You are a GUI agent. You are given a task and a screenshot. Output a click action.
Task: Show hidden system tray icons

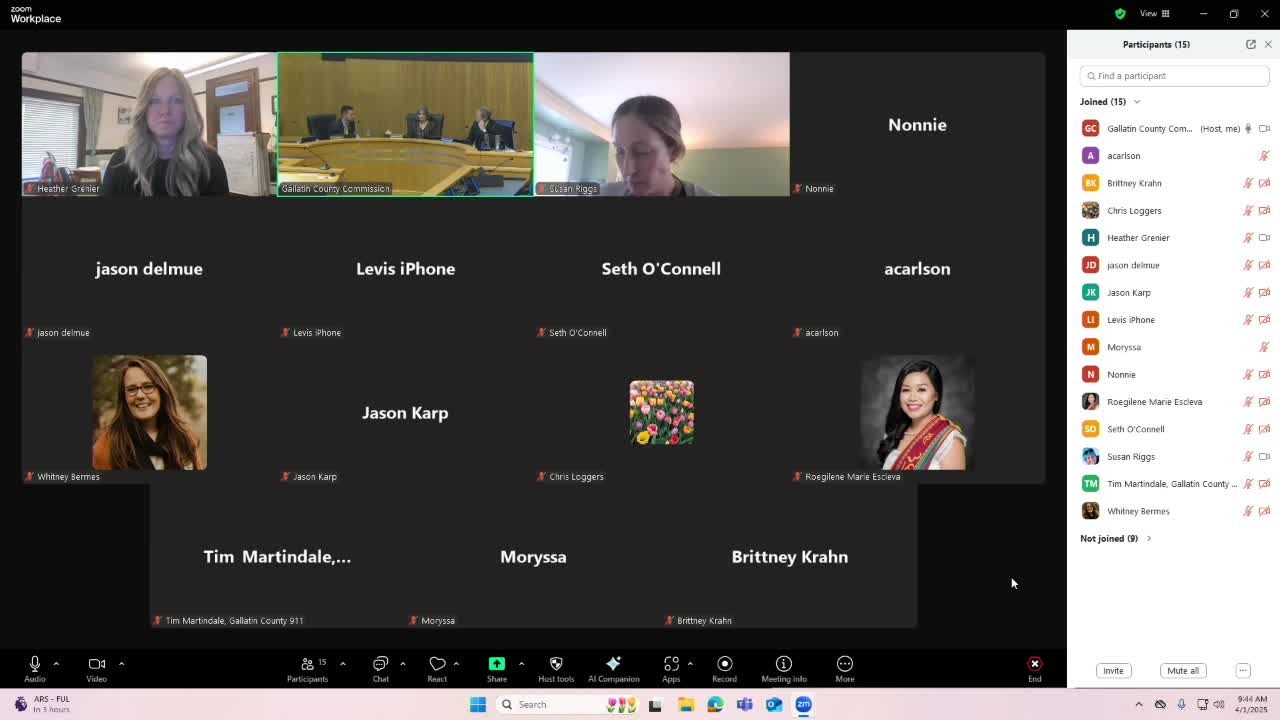1138,704
